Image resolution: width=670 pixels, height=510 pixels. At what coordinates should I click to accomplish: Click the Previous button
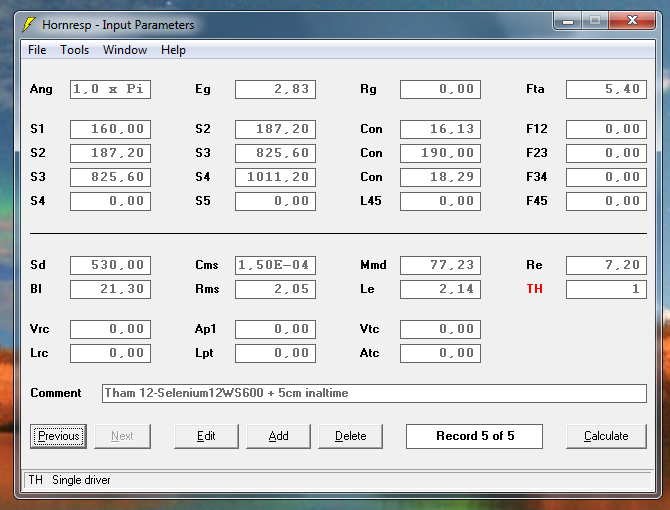59,436
